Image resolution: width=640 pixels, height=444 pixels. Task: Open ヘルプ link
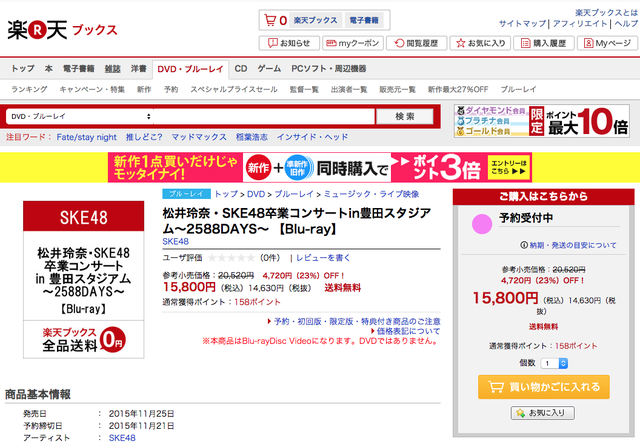(626, 24)
